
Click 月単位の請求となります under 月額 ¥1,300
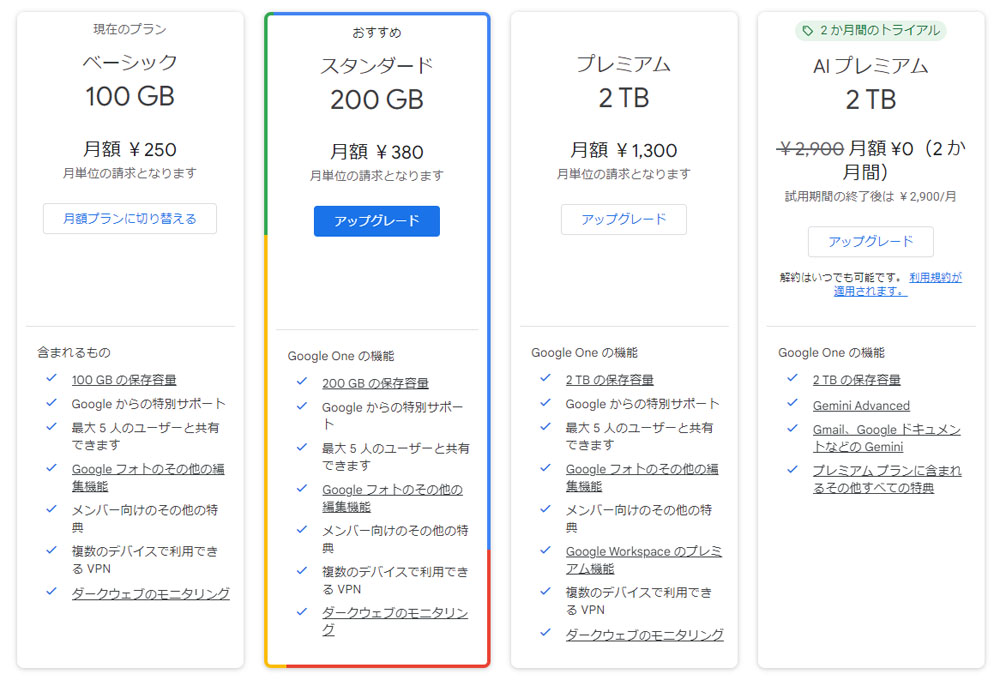pyautogui.click(x=624, y=174)
